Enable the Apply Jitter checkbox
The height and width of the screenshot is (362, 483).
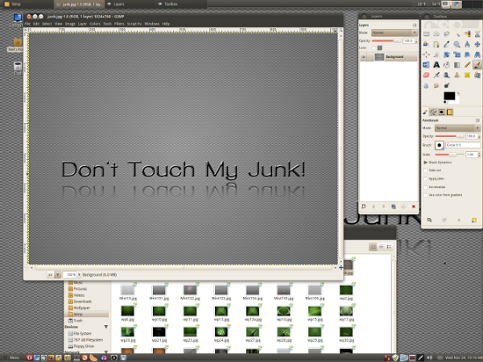(425, 179)
